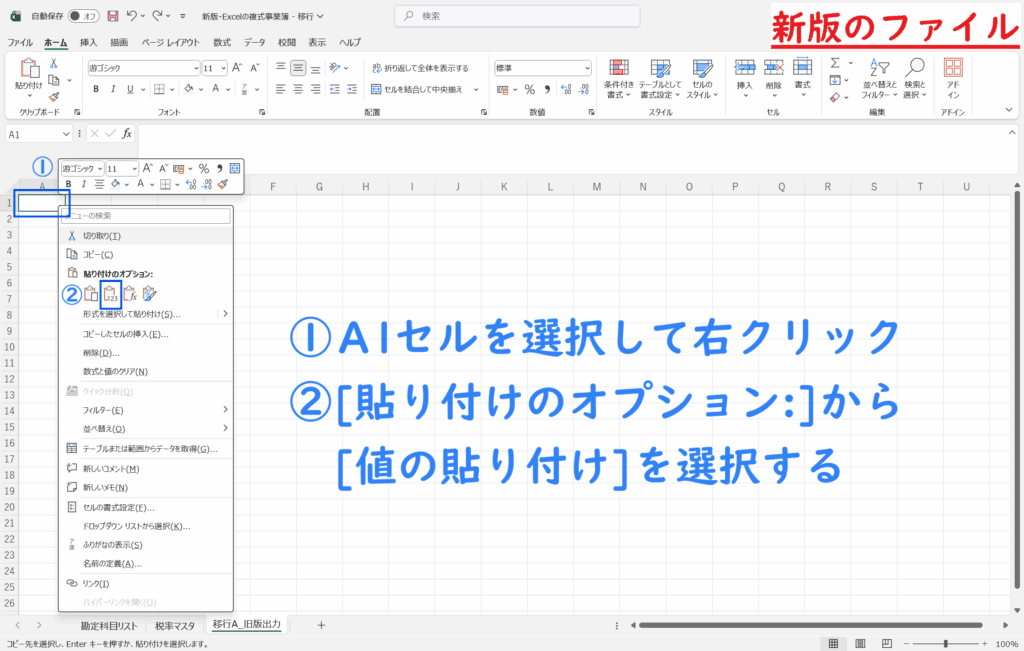Click the Paste Formulas (fx) icon in context menu
This screenshot has width=1024, height=651.
coord(130,294)
